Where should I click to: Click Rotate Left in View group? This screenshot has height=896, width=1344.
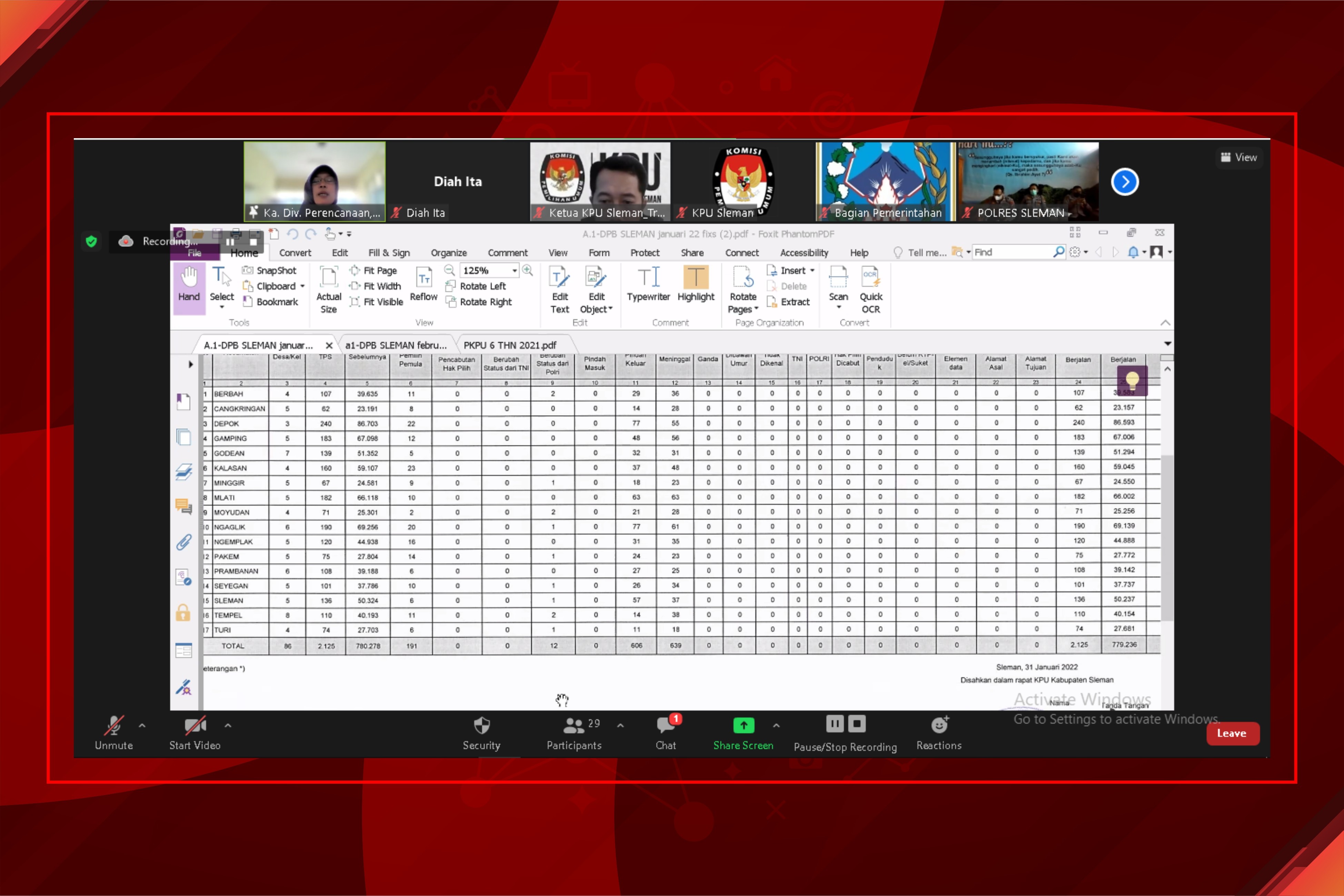[482, 286]
